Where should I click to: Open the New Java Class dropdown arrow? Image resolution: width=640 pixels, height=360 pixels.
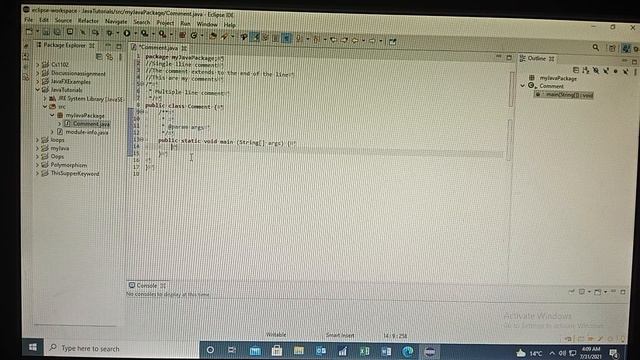[202, 36]
